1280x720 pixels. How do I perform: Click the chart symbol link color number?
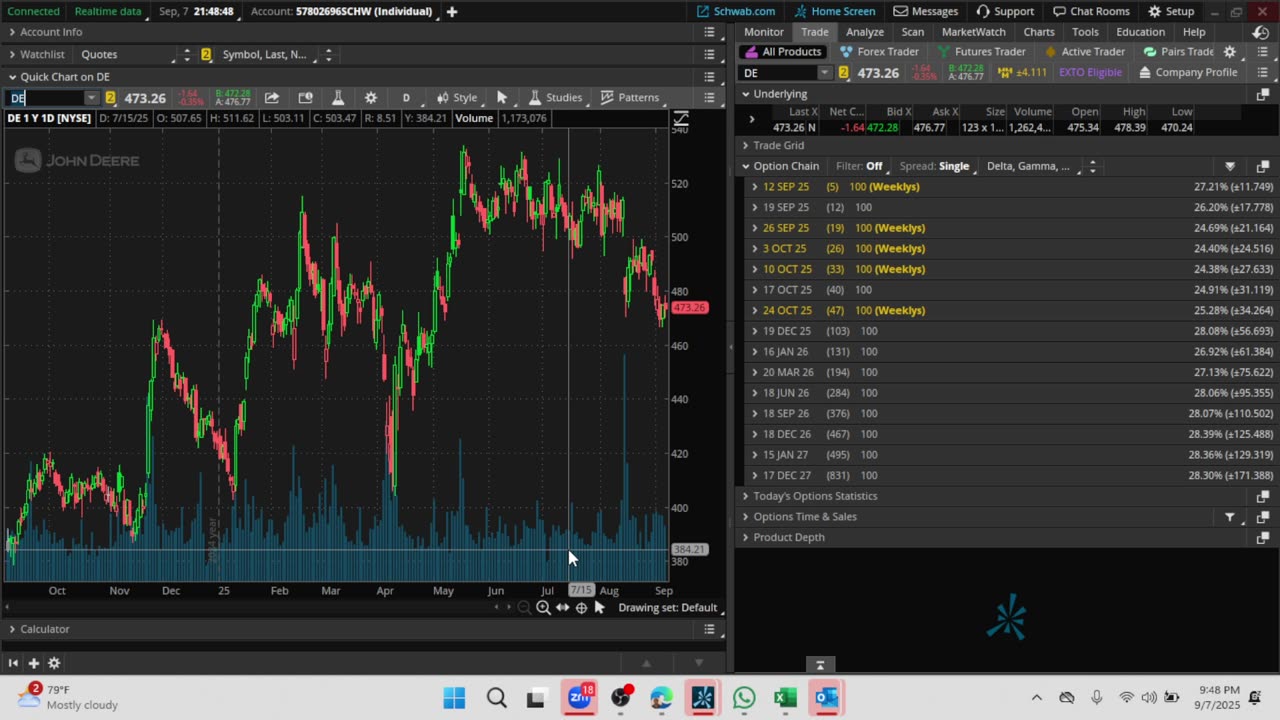(110, 98)
